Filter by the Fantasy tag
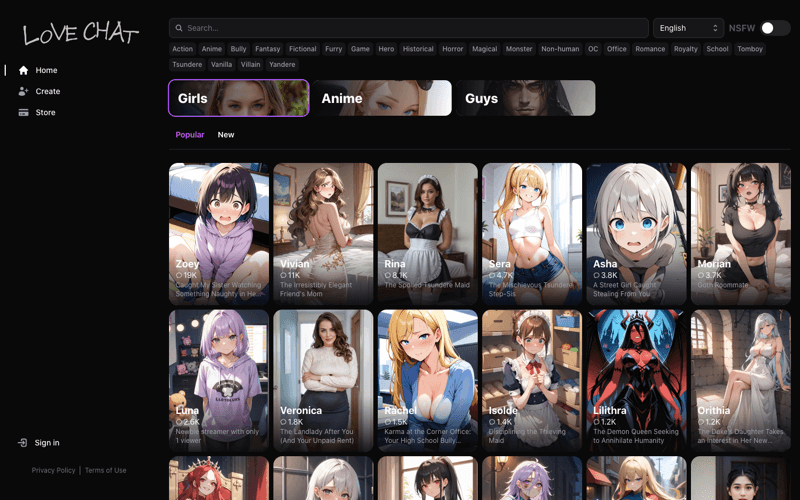The width and height of the screenshot is (800, 500). [x=267, y=49]
